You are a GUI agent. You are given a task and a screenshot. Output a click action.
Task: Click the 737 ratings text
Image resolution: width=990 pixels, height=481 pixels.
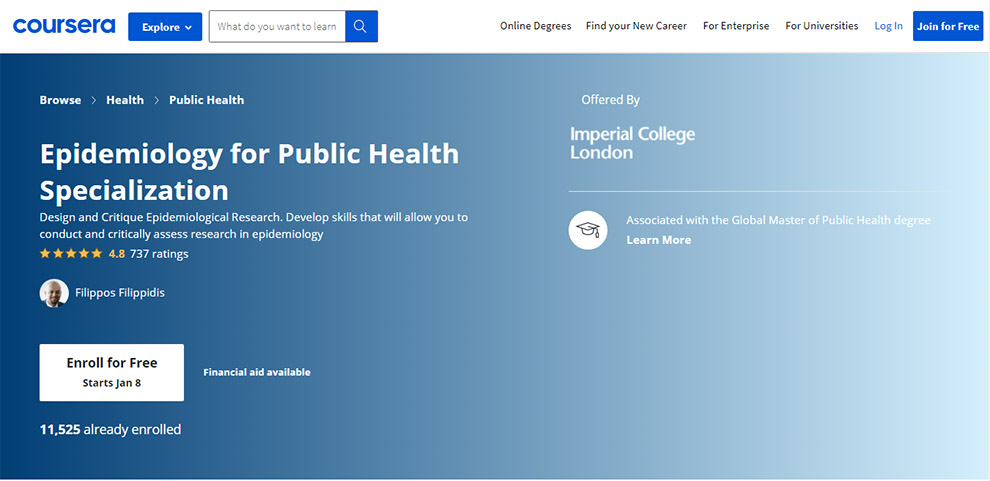tap(159, 254)
